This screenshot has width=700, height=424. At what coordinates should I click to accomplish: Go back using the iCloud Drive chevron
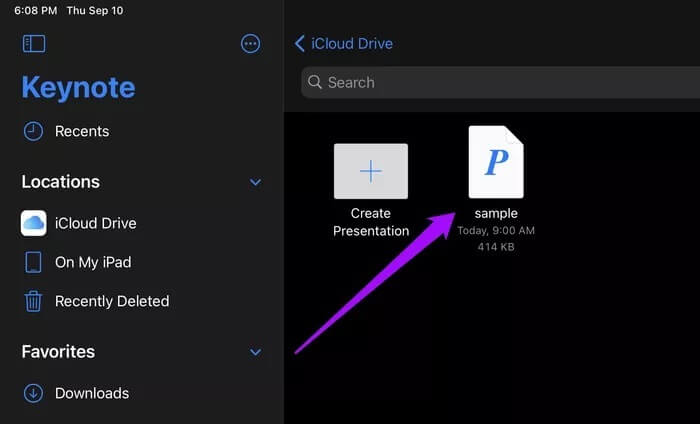[x=300, y=44]
